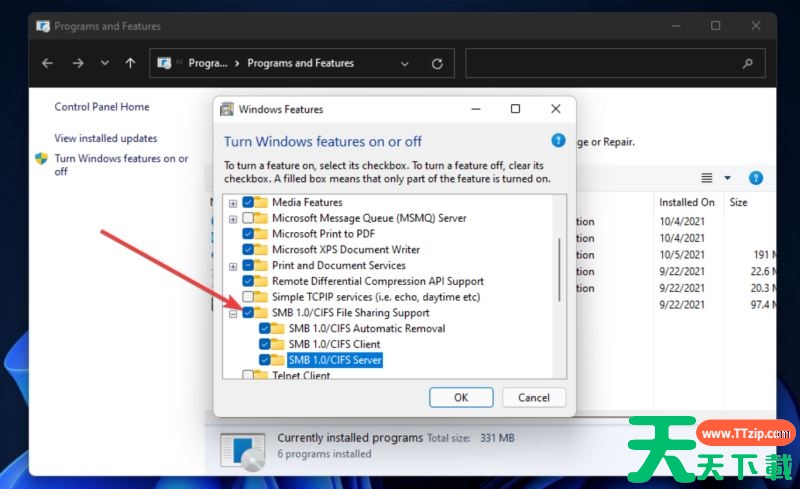Viewport: 800px width, 489px height.
Task: Go up one level with the Up arrow
Action: (131, 63)
